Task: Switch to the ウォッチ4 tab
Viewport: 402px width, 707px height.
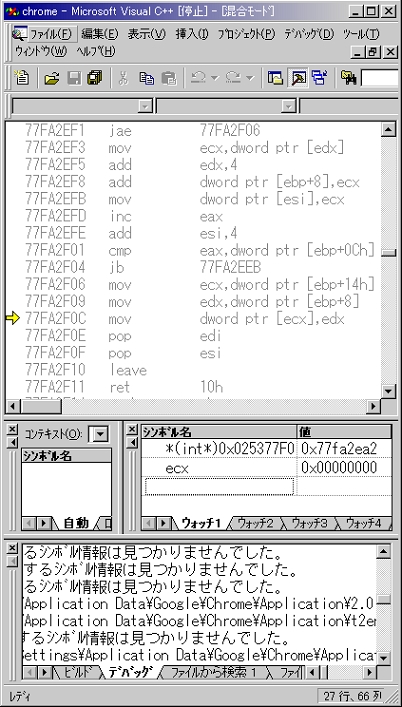Action: pos(364,523)
